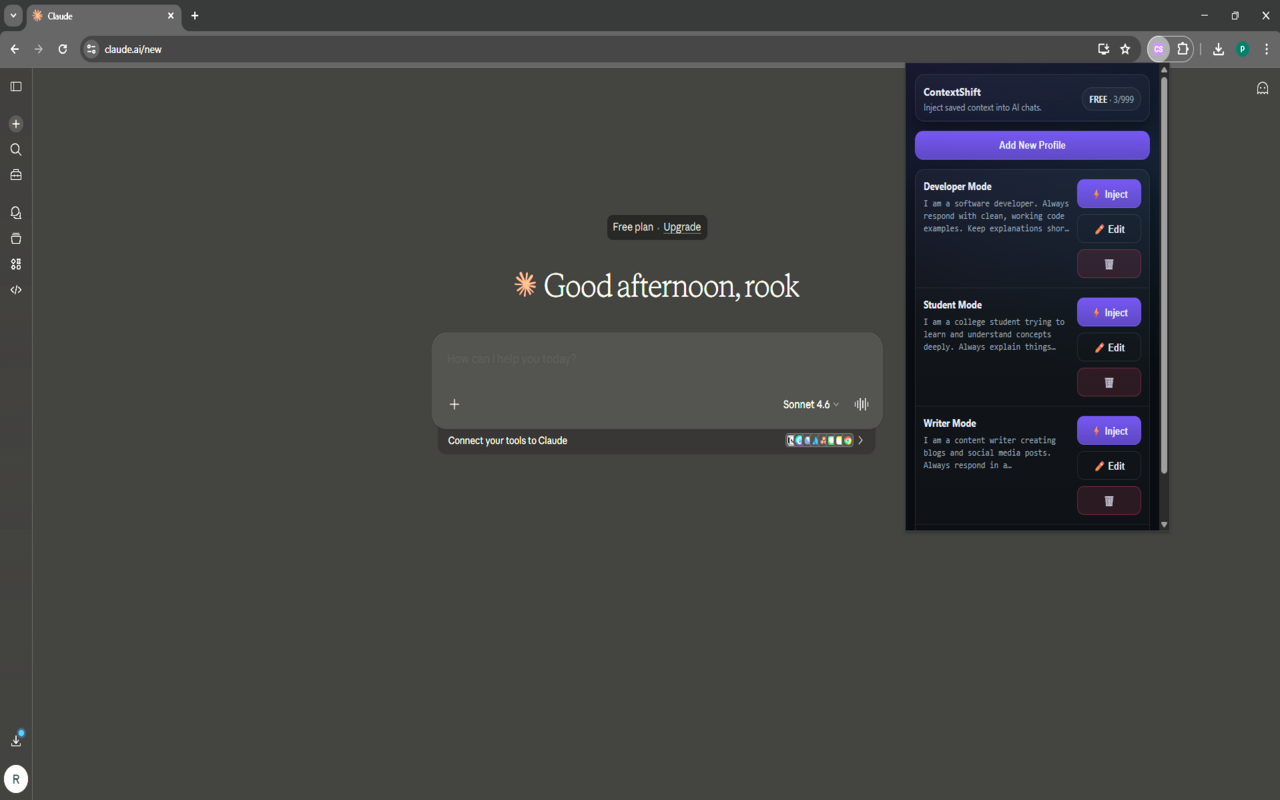Click the Inject saved context into AI chats subtitle
The height and width of the screenshot is (800, 1280).
point(982,108)
